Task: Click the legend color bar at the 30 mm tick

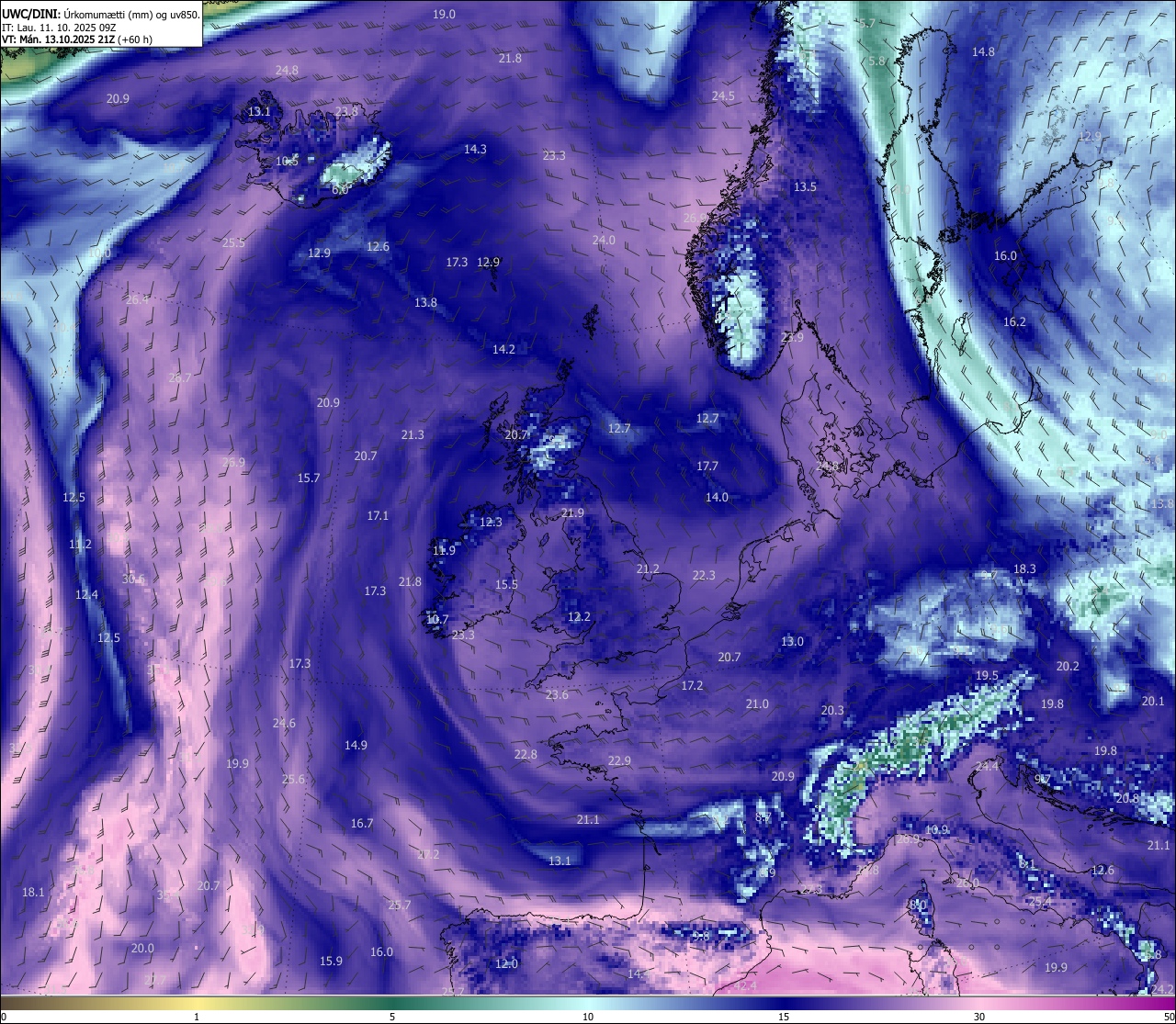Action: click(x=979, y=1004)
